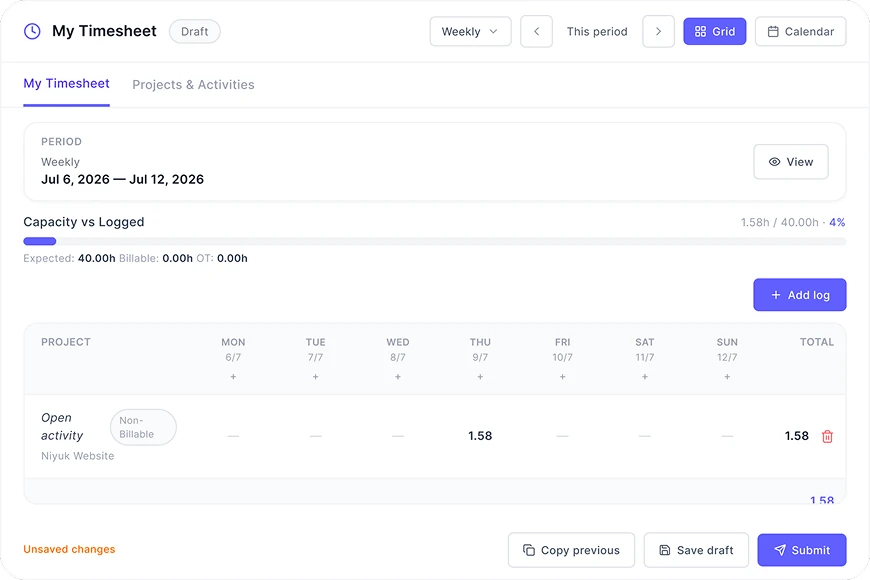870x580 pixels.
Task: Open the Weekly period dropdown
Action: click(471, 32)
